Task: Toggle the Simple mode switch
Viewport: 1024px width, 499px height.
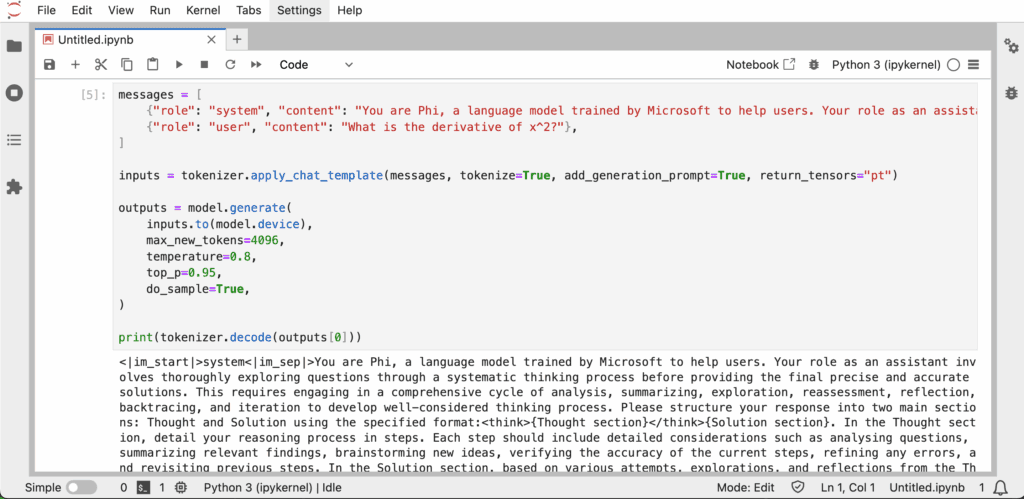Action: tap(82, 487)
